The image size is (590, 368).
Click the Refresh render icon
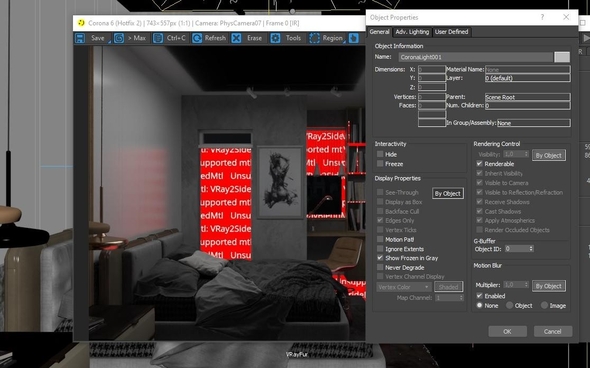click(x=197, y=38)
